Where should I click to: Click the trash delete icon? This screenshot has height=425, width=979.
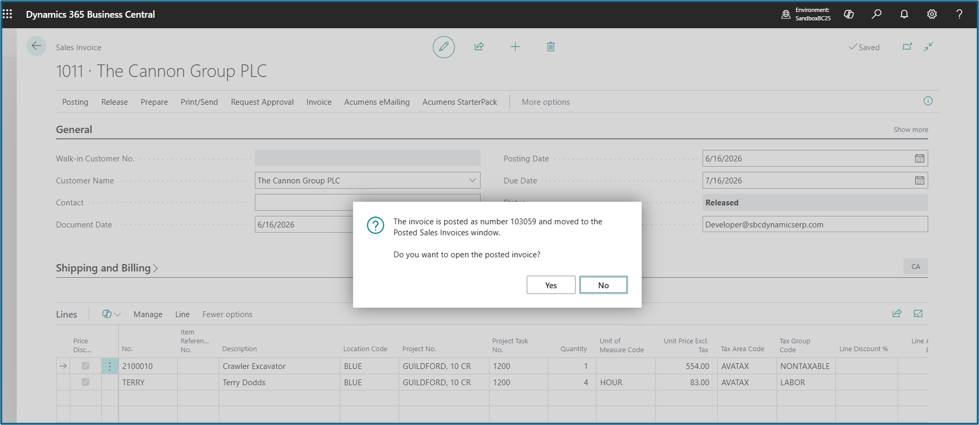[x=551, y=47]
